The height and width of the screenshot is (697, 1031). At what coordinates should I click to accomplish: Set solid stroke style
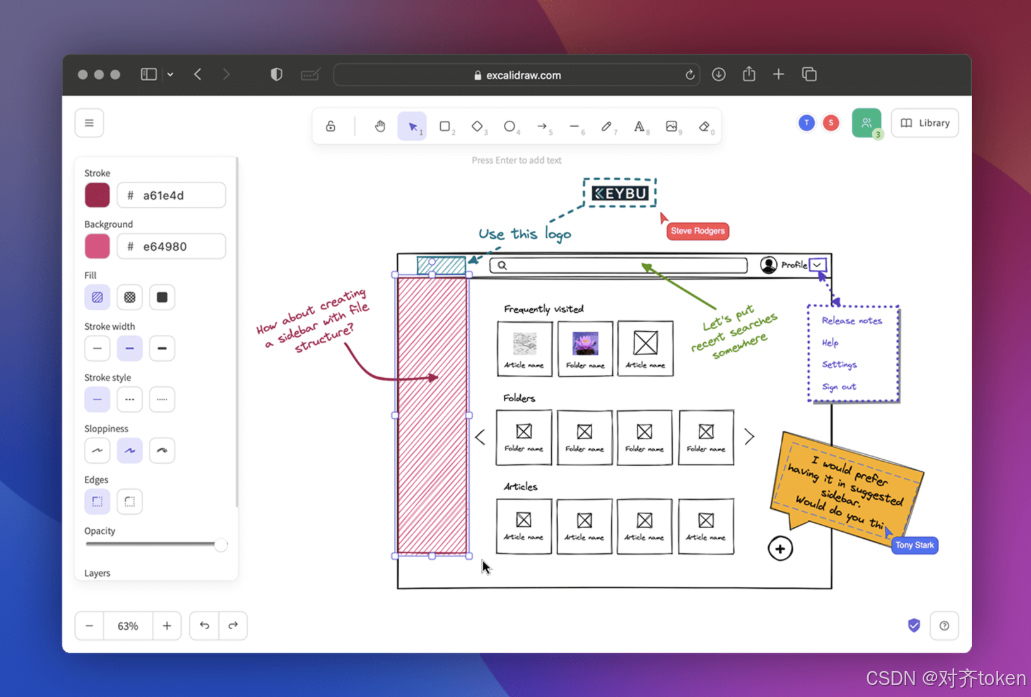[x=97, y=399]
